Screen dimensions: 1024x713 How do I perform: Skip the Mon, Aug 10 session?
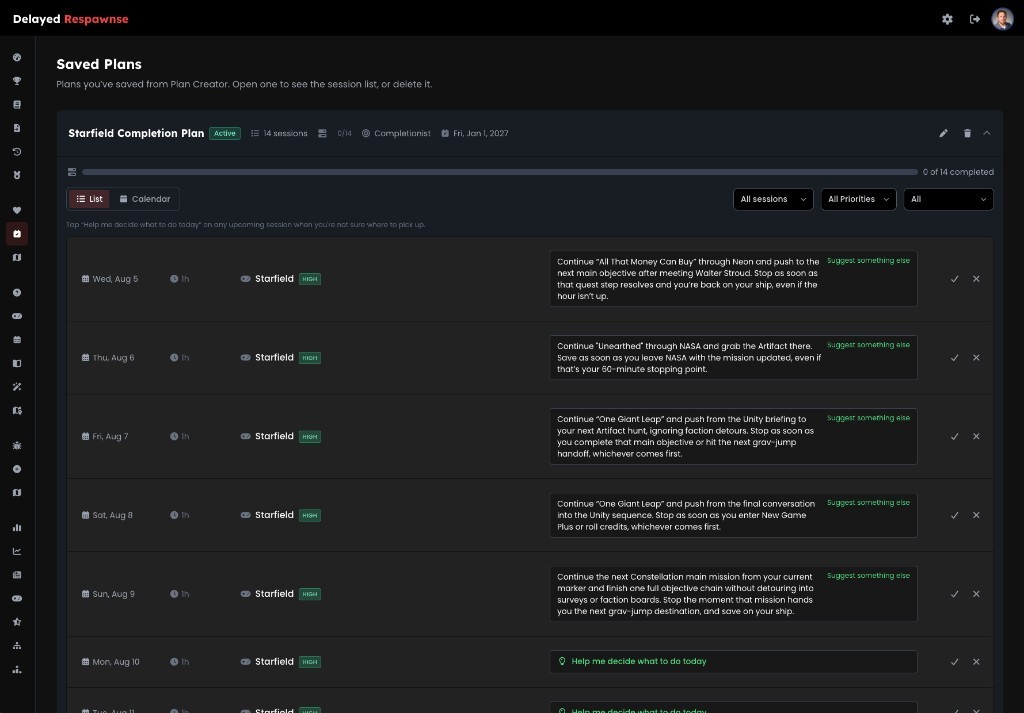coord(976,662)
